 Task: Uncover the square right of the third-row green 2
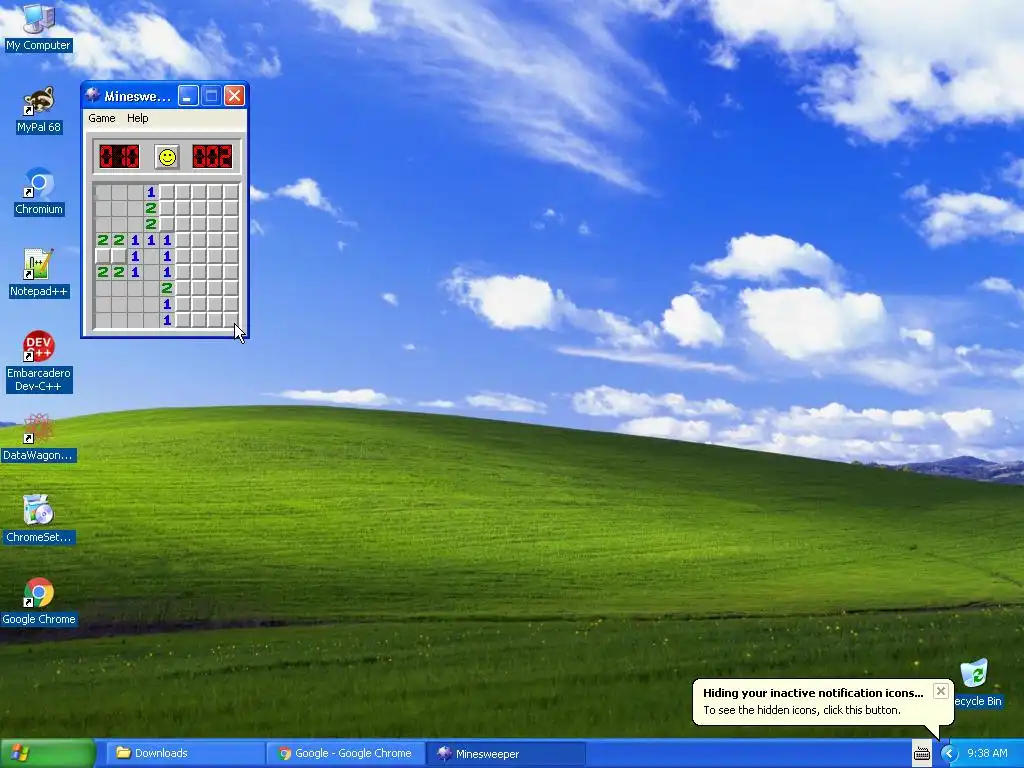167,224
